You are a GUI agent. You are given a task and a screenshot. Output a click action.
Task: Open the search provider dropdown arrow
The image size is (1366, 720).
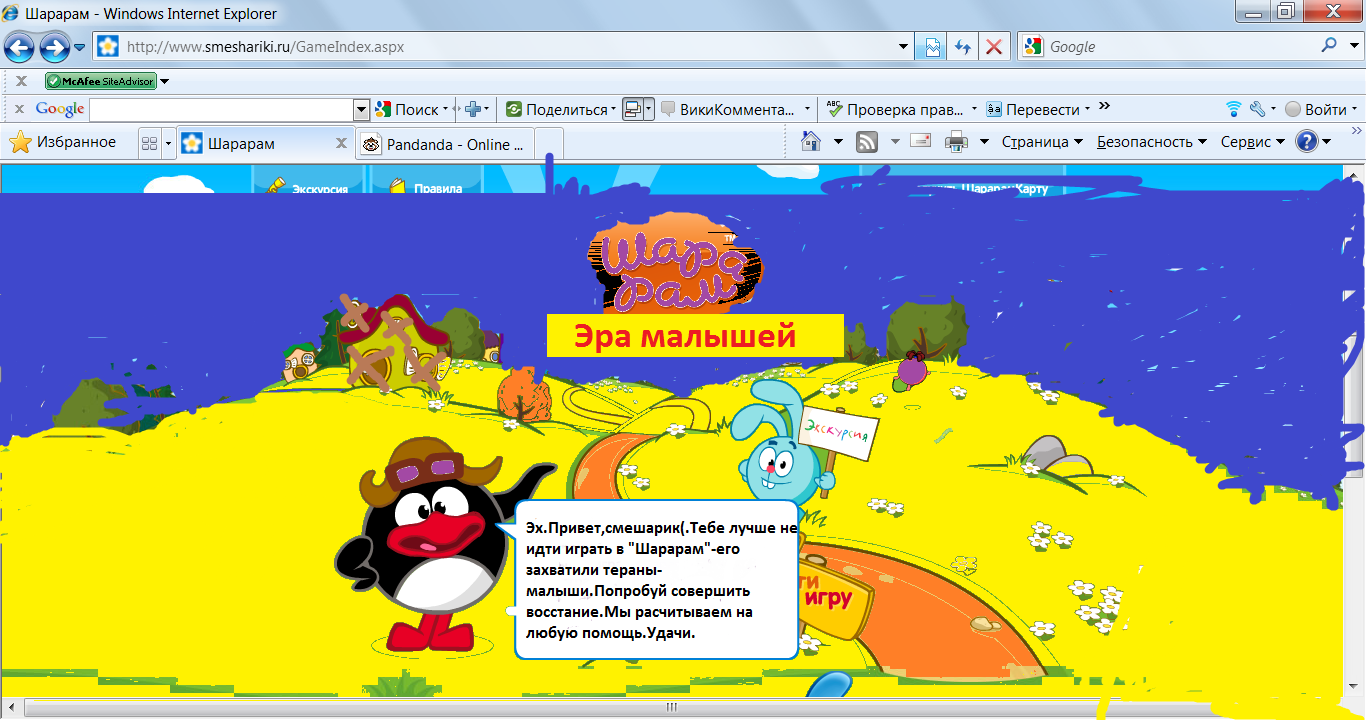(1353, 46)
